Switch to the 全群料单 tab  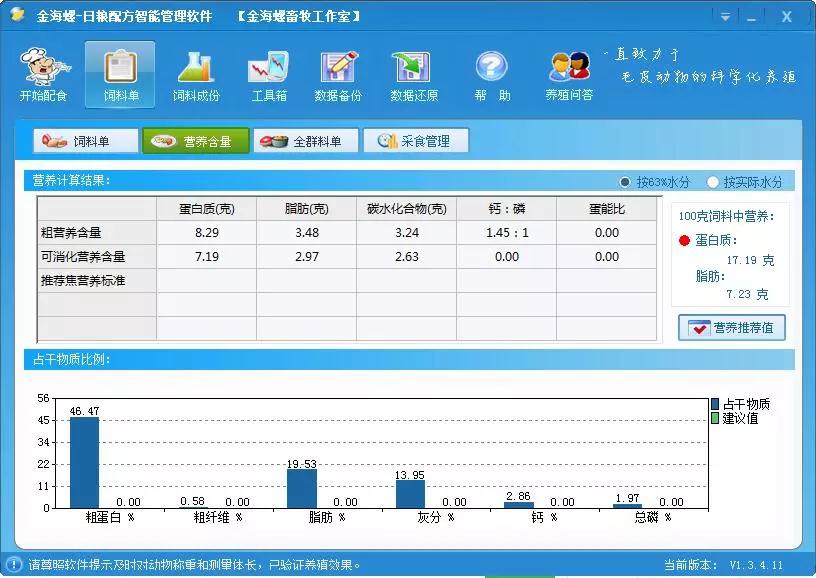(305, 141)
